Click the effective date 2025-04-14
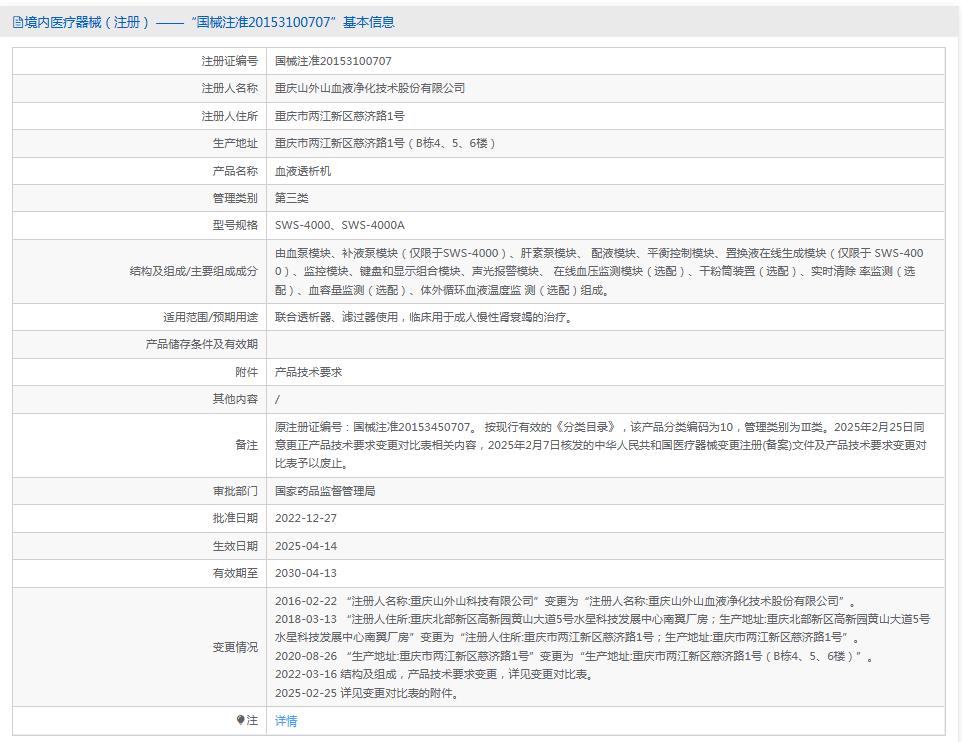962x742 pixels. pos(306,546)
